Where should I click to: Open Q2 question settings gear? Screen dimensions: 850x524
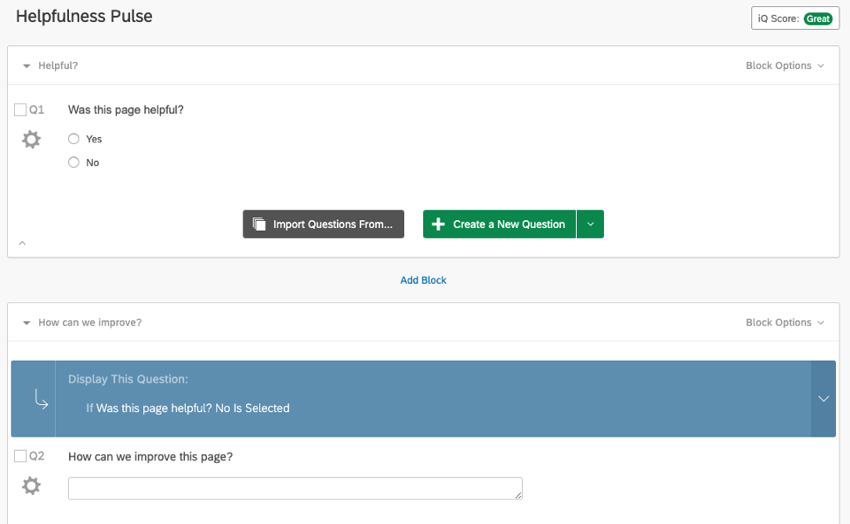(31, 486)
